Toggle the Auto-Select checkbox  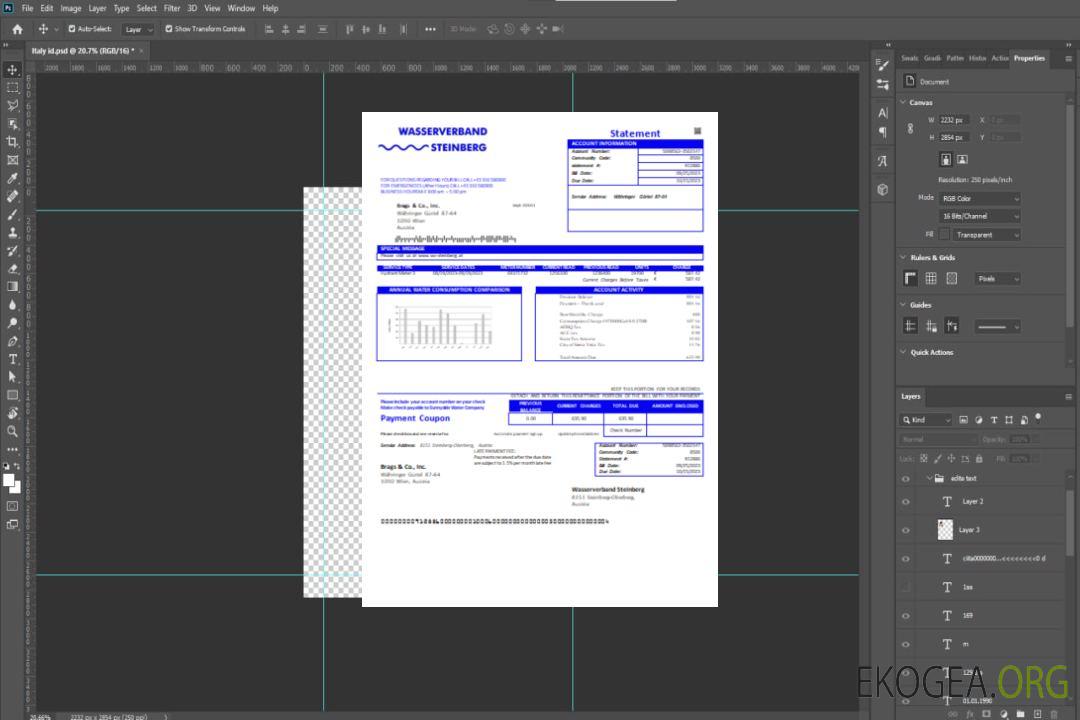point(71,29)
